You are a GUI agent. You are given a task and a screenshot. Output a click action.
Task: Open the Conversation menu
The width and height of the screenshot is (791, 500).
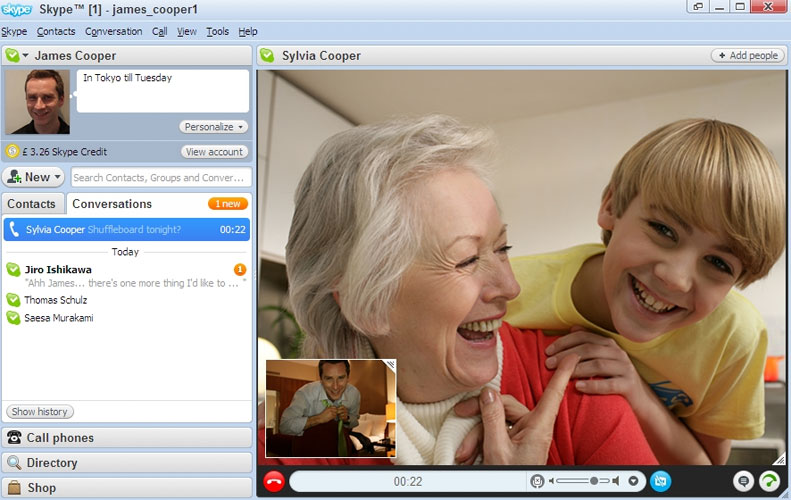(114, 31)
